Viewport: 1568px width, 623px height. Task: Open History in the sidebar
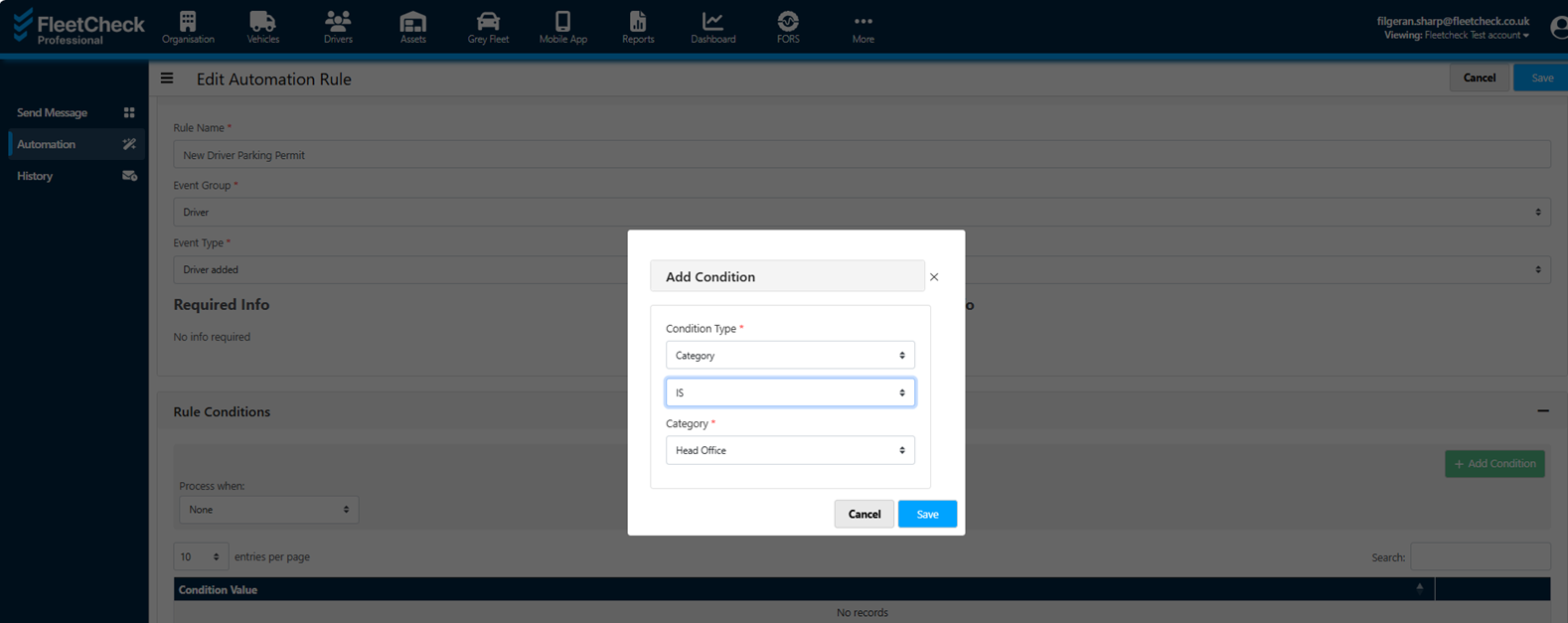pyautogui.click(x=35, y=176)
